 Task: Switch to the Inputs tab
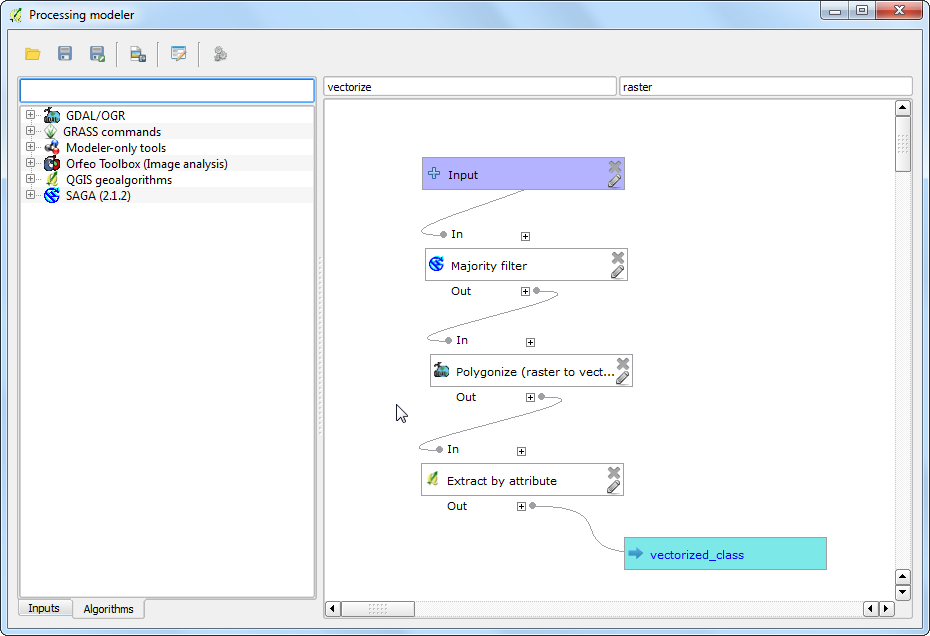(44, 608)
